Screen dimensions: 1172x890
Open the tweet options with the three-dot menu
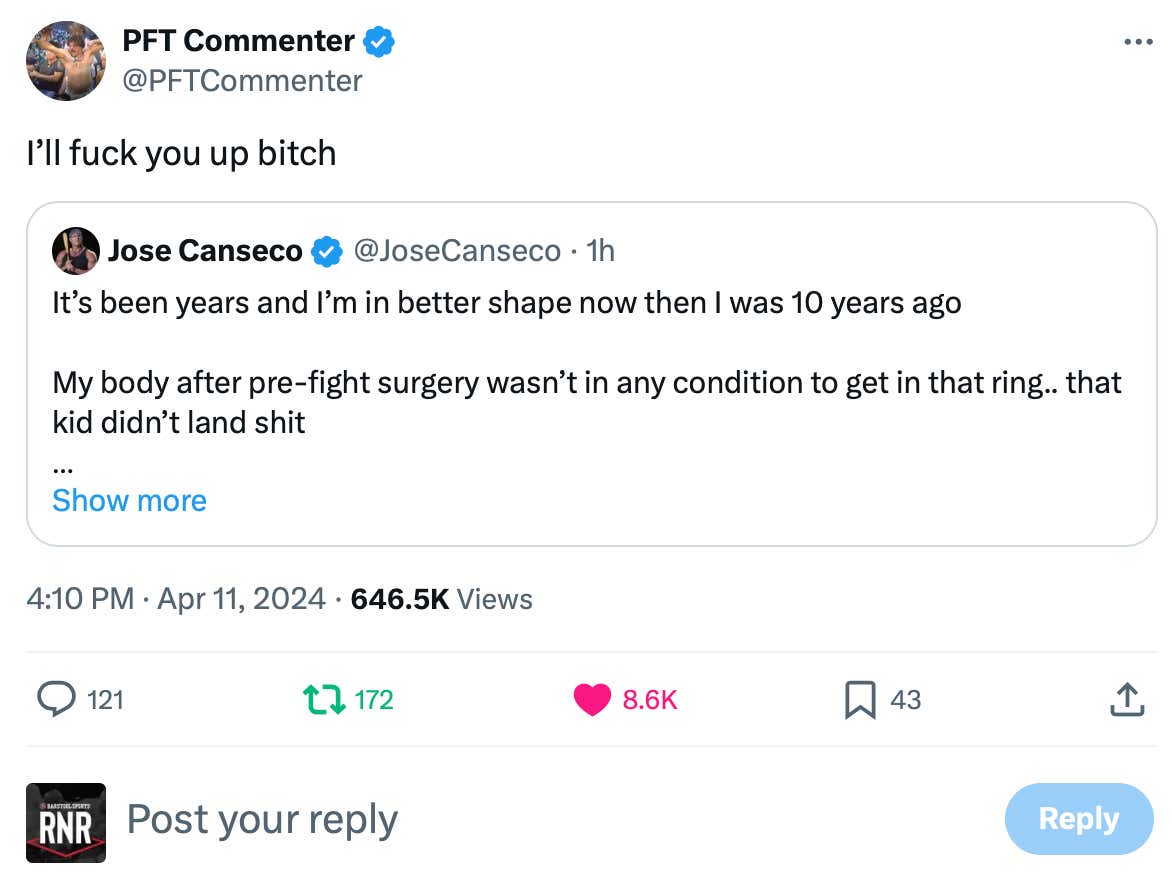tap(1137, 40)
